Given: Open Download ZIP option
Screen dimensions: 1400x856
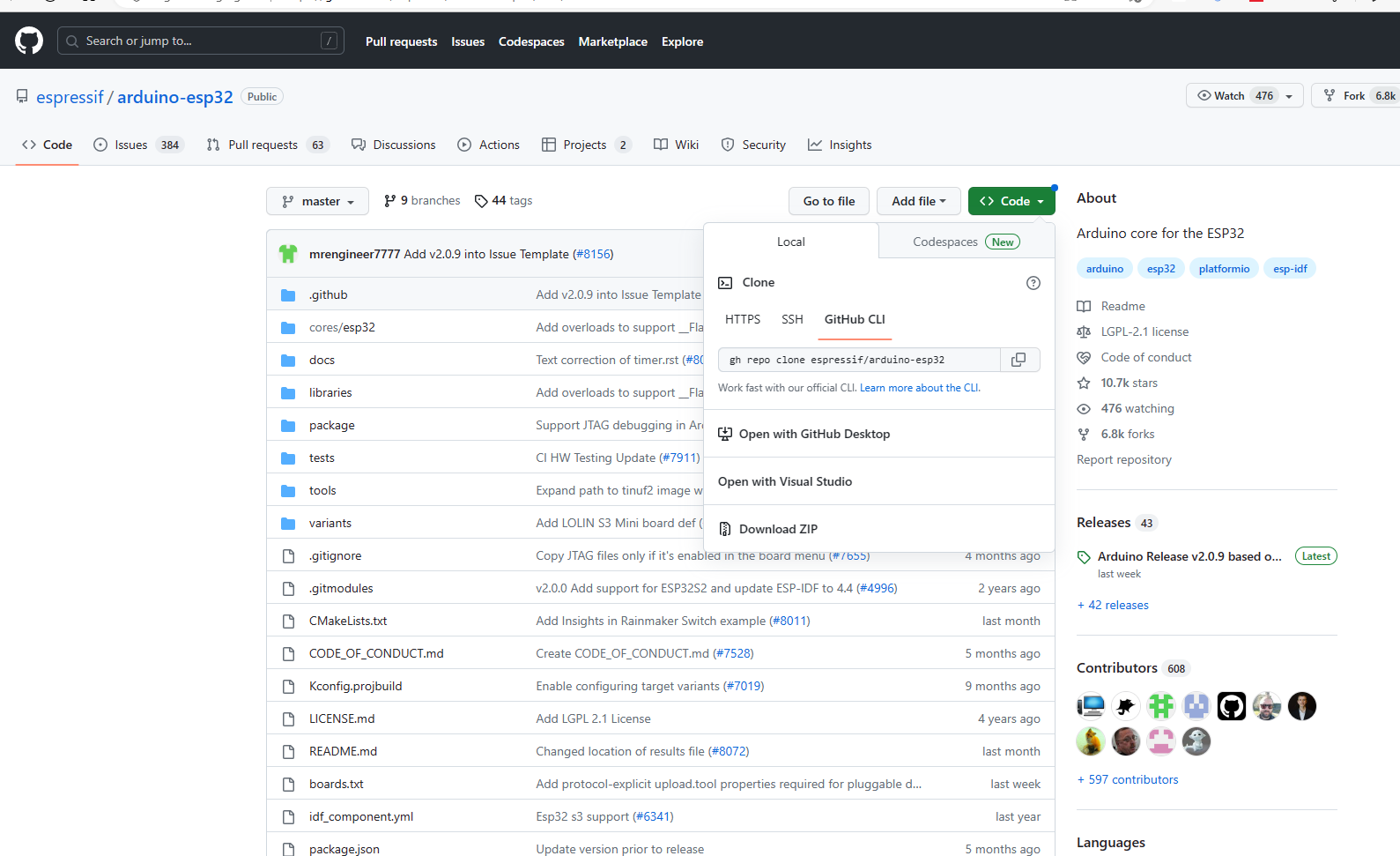Looking at the screenshot, I should (x=777, y=529).
